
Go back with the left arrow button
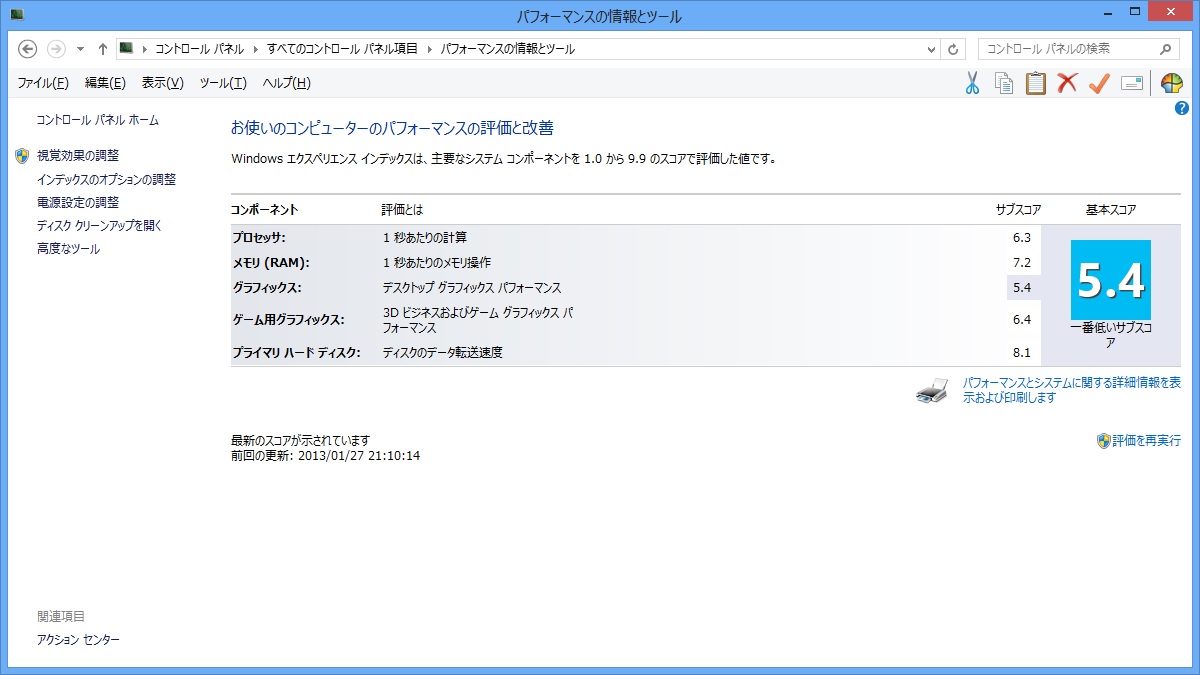[28, 48]
